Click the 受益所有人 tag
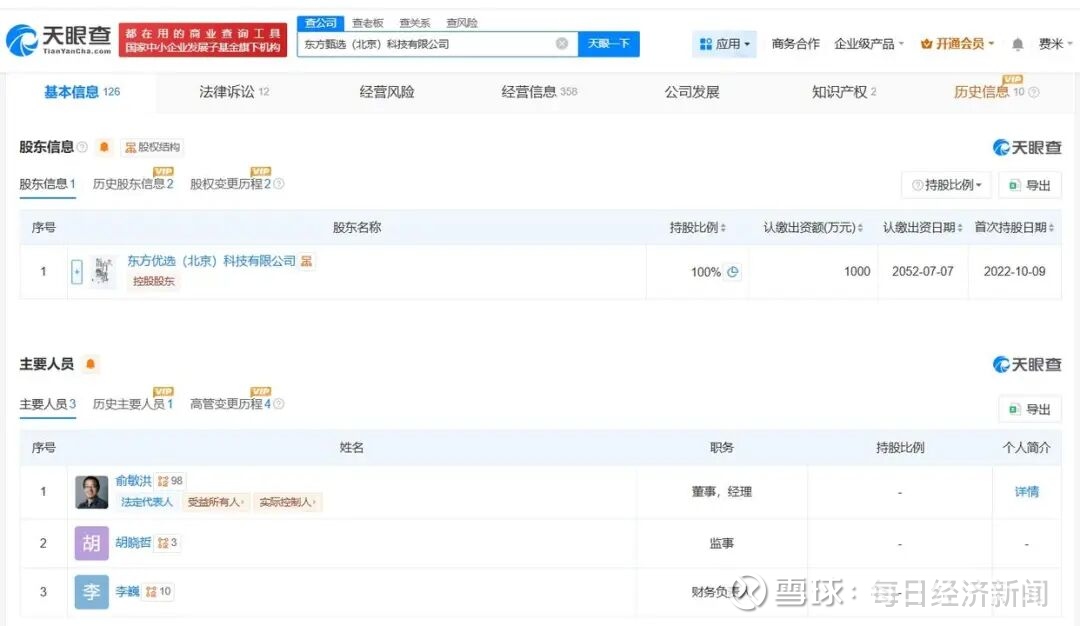 (216, 502)
